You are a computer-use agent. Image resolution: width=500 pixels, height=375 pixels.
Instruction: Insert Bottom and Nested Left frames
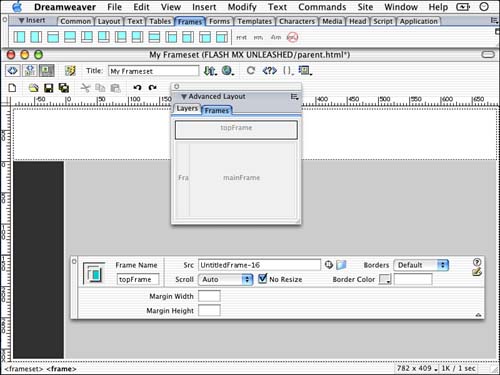[x=87, y=37]
